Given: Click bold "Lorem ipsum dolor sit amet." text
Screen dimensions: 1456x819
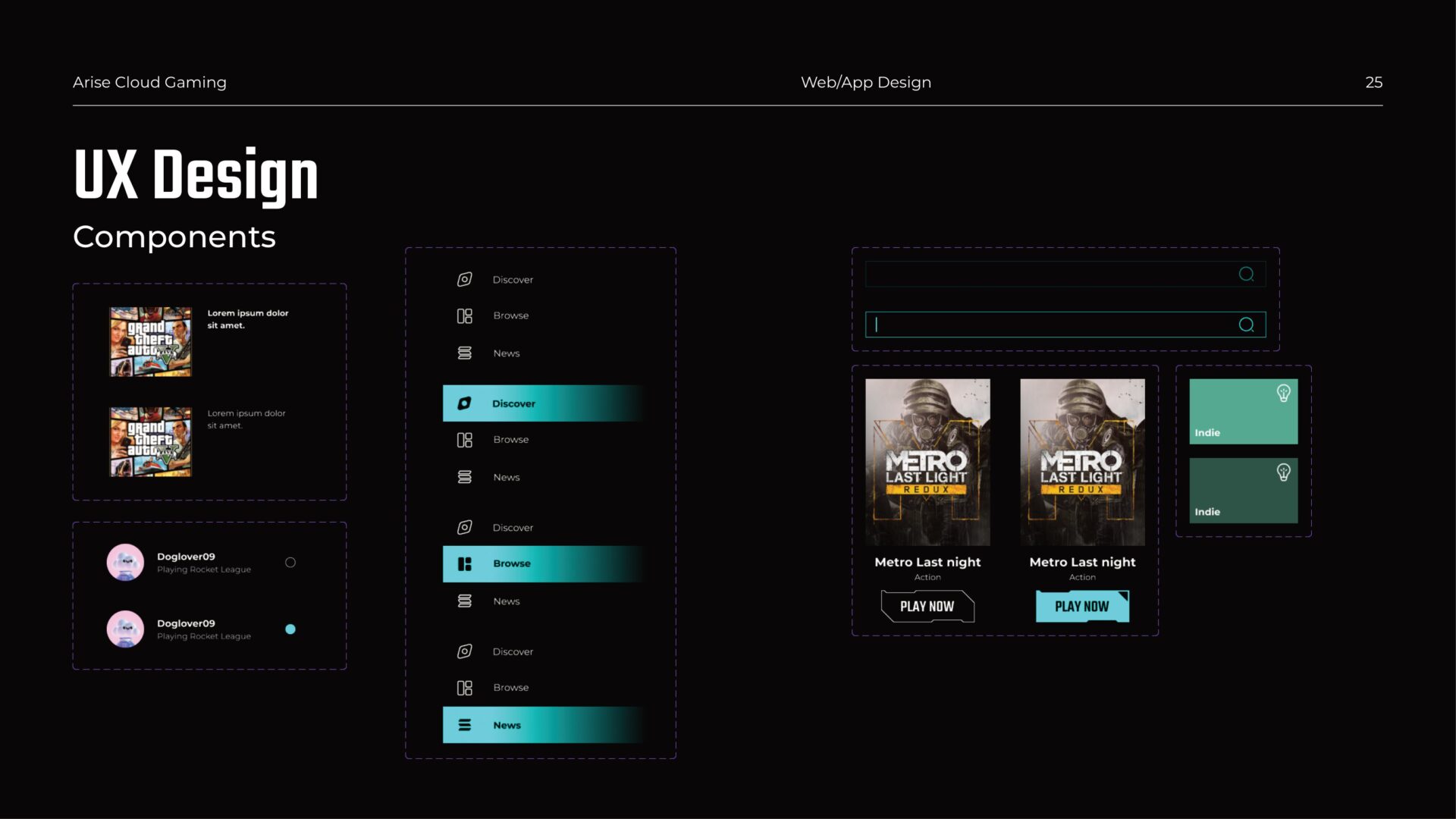Looking at the screenshot, I should pos(248,319).
